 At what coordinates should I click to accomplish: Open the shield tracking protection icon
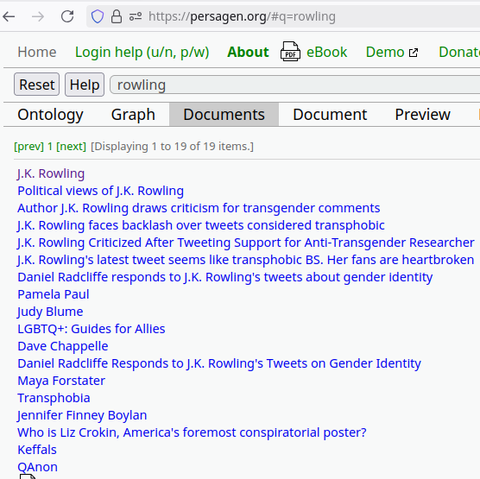[97, 16]
